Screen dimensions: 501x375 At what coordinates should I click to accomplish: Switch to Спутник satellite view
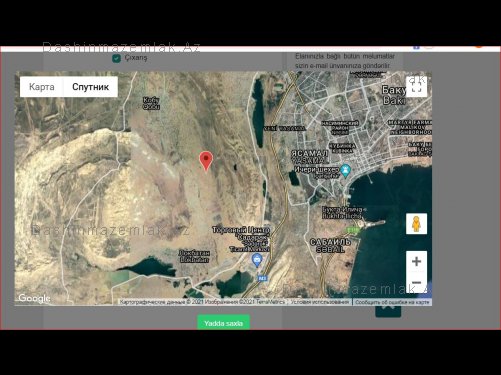pos(91,87)
